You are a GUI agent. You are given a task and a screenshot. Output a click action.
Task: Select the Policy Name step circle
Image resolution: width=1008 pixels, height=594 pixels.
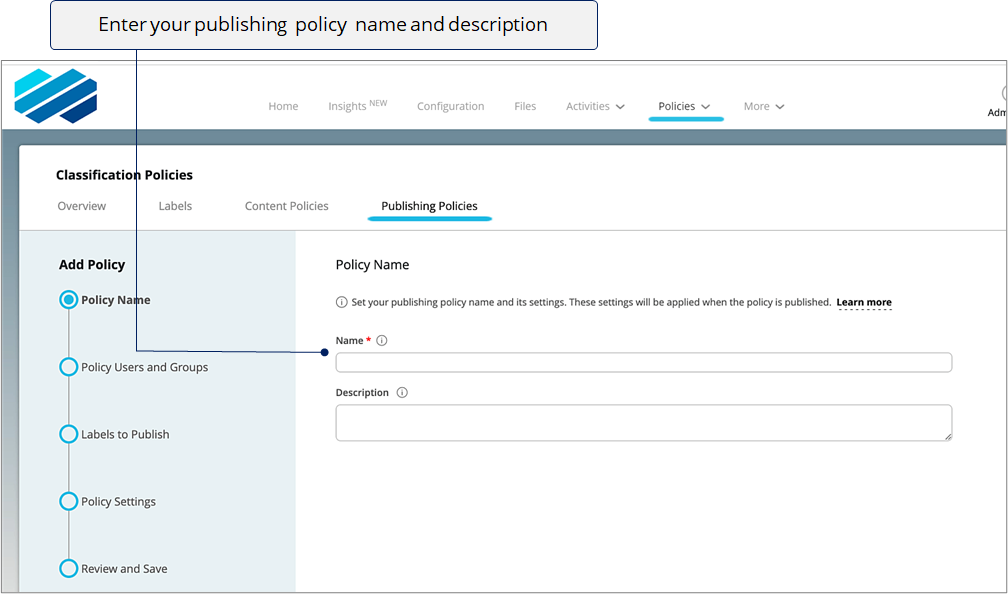tap(68, 300)
